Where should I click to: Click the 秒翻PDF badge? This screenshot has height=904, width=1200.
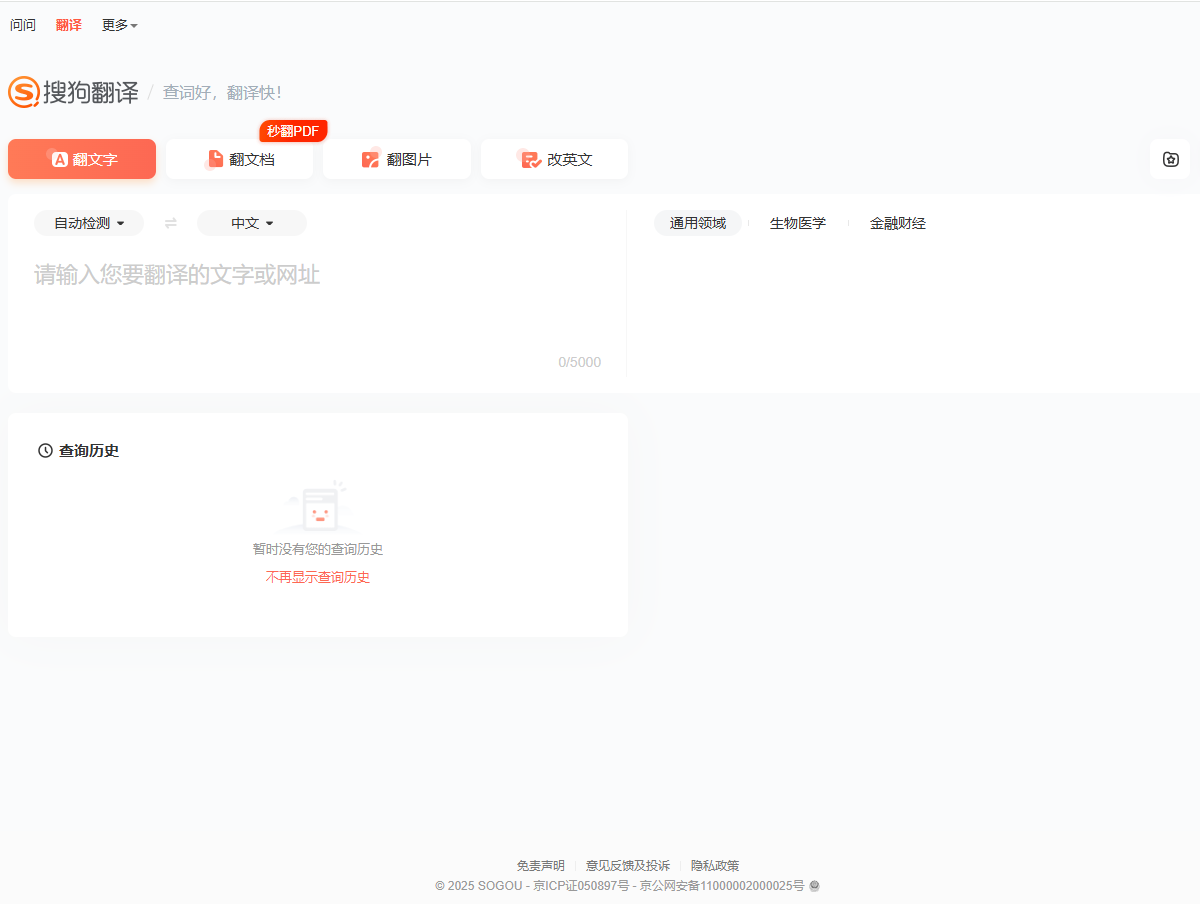pyautogui.click(x=293, y=131)
